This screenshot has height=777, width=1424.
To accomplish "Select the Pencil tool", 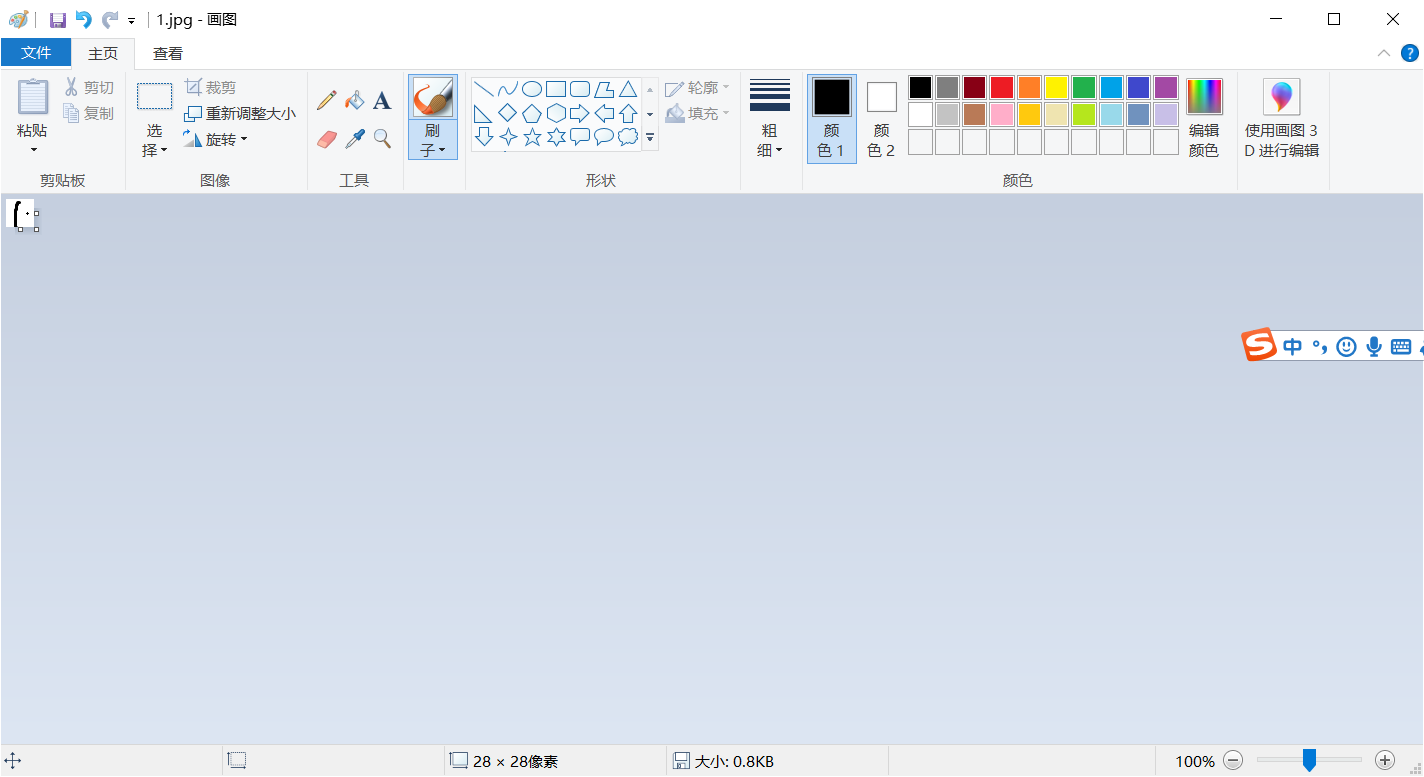I will [327, 100].
